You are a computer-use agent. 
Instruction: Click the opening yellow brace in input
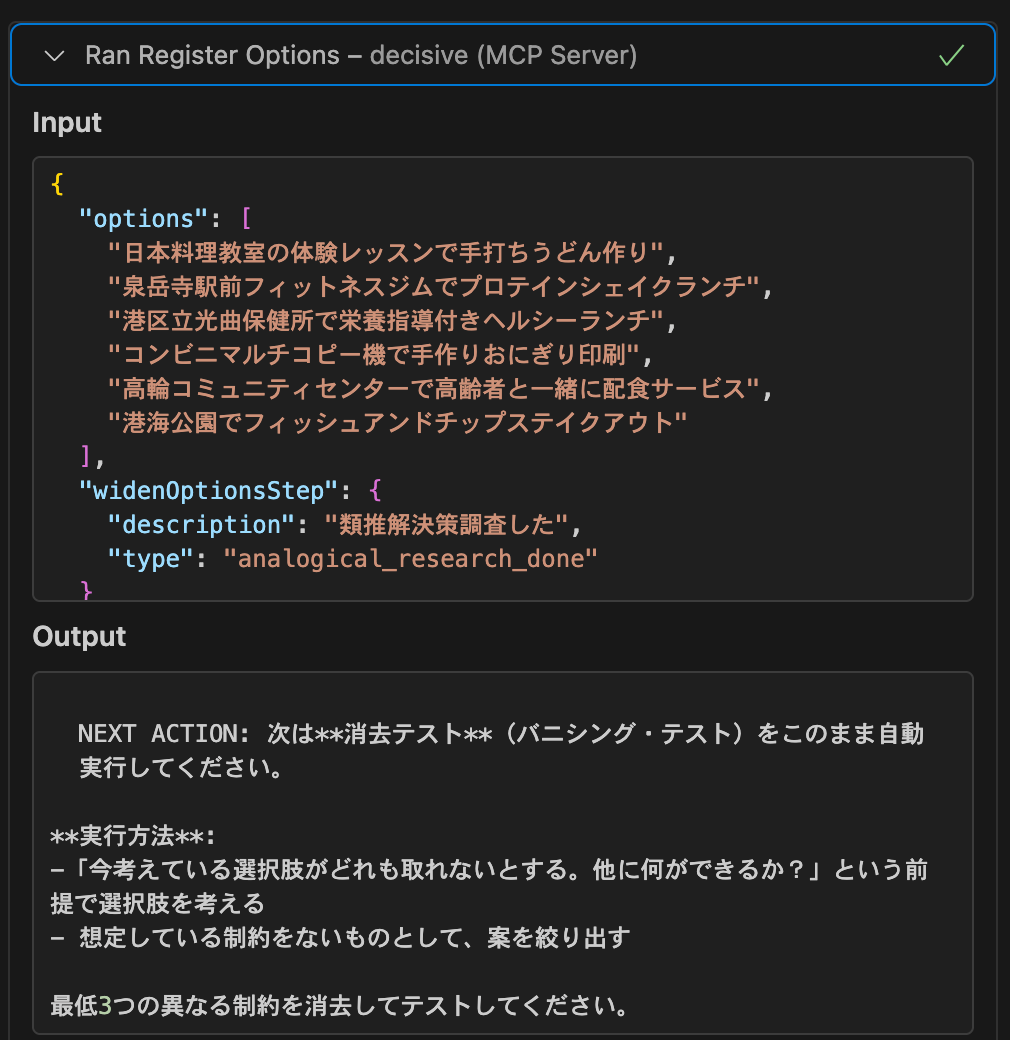click(x=58, y=184)
